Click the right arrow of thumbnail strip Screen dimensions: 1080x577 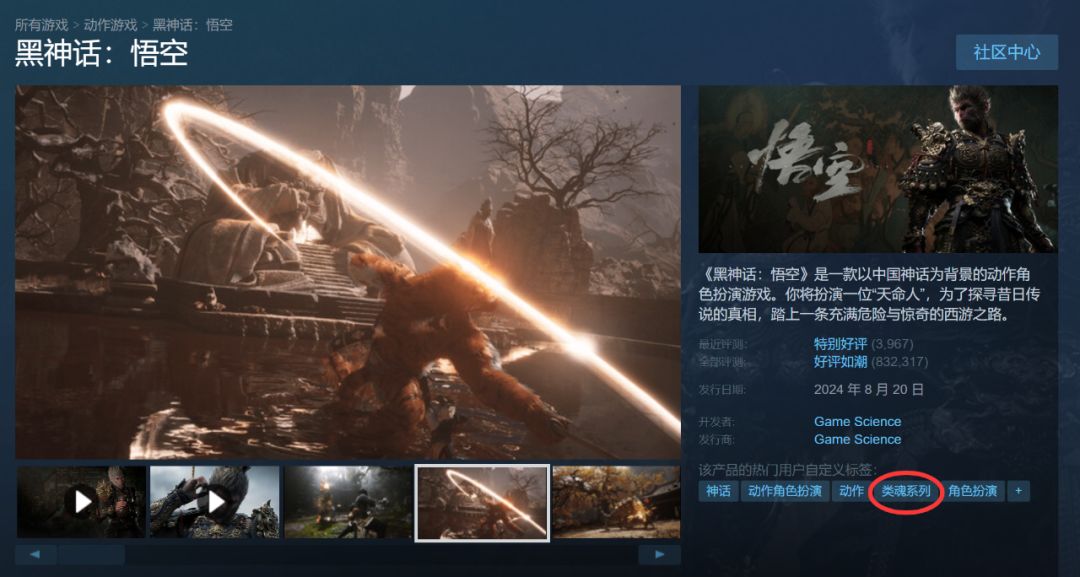point(659,554)
